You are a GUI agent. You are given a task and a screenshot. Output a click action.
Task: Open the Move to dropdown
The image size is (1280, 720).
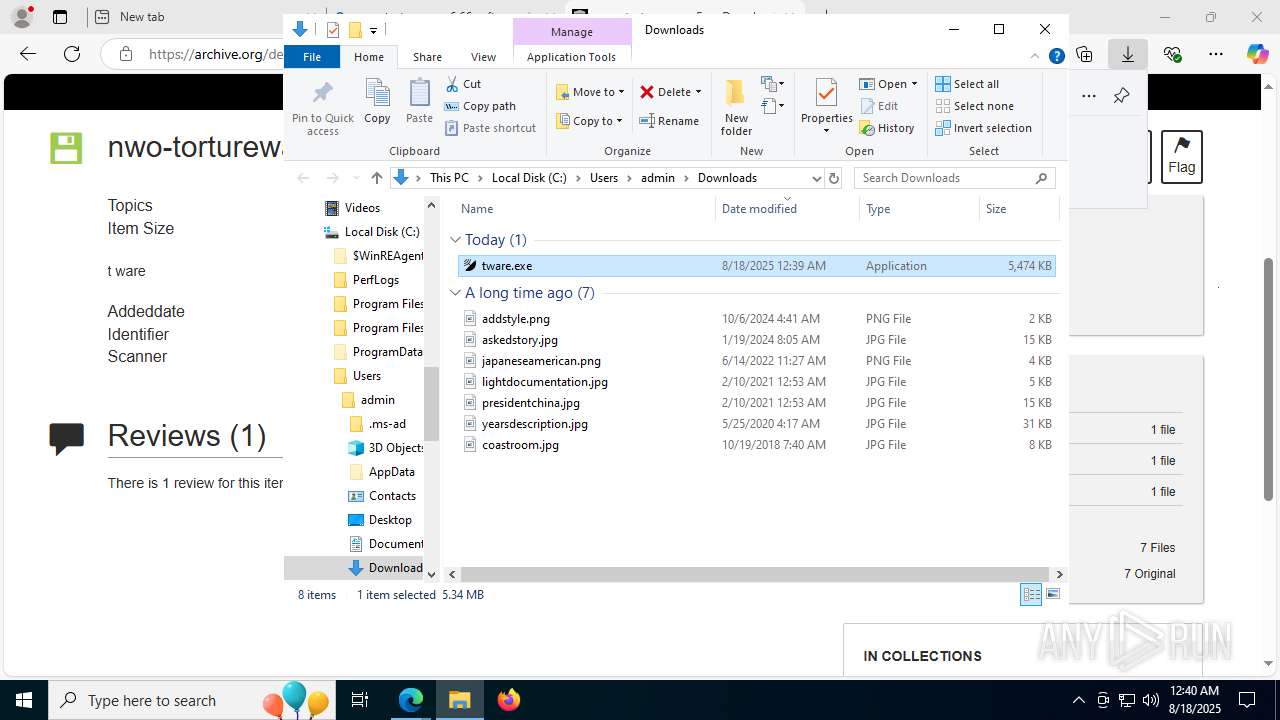click(621, 92)
